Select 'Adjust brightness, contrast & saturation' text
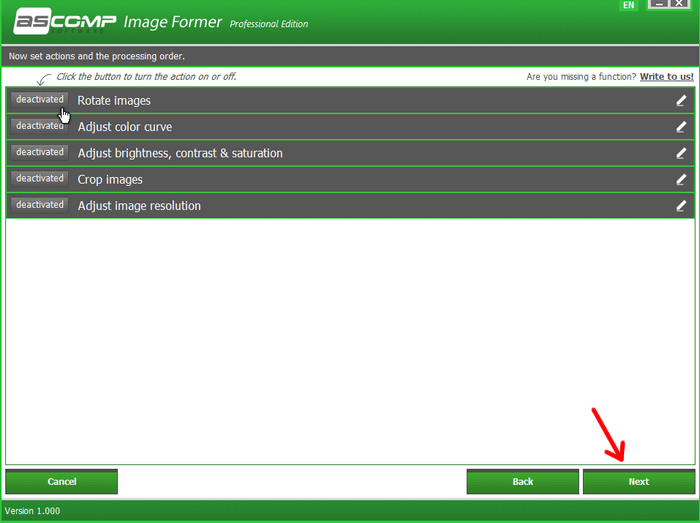Image resolution: width=700 pixels, height=523 pixels. 180,154
